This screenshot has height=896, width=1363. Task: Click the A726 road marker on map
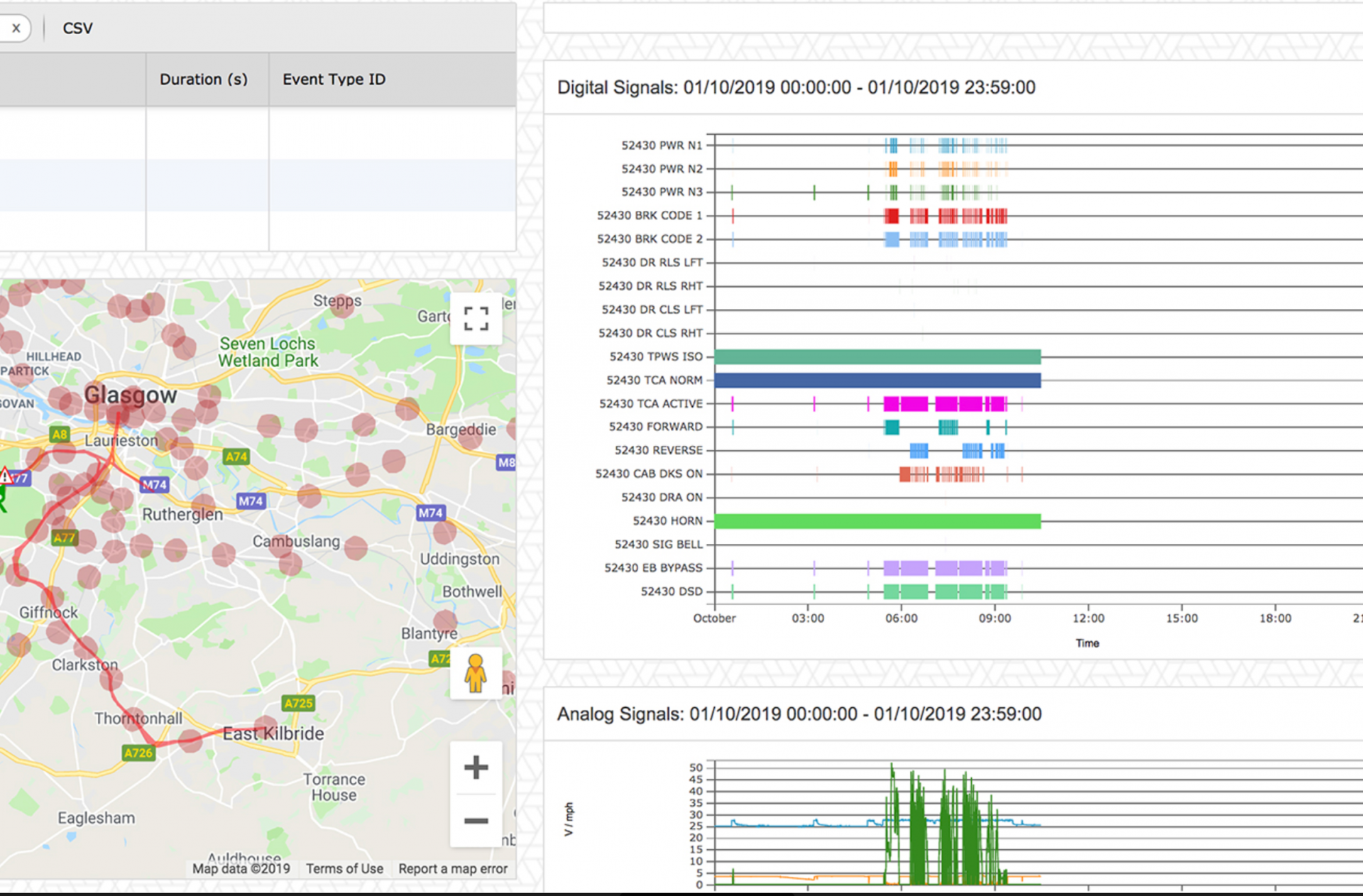[138, 753]
